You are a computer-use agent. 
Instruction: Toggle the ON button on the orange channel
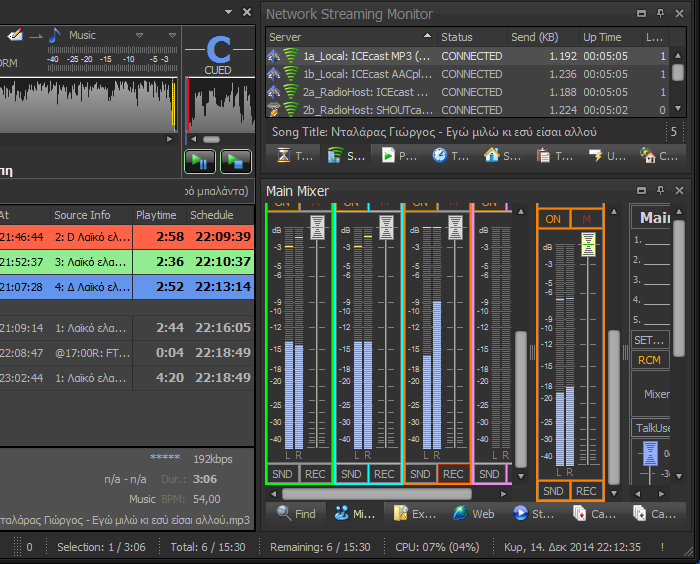553,219
